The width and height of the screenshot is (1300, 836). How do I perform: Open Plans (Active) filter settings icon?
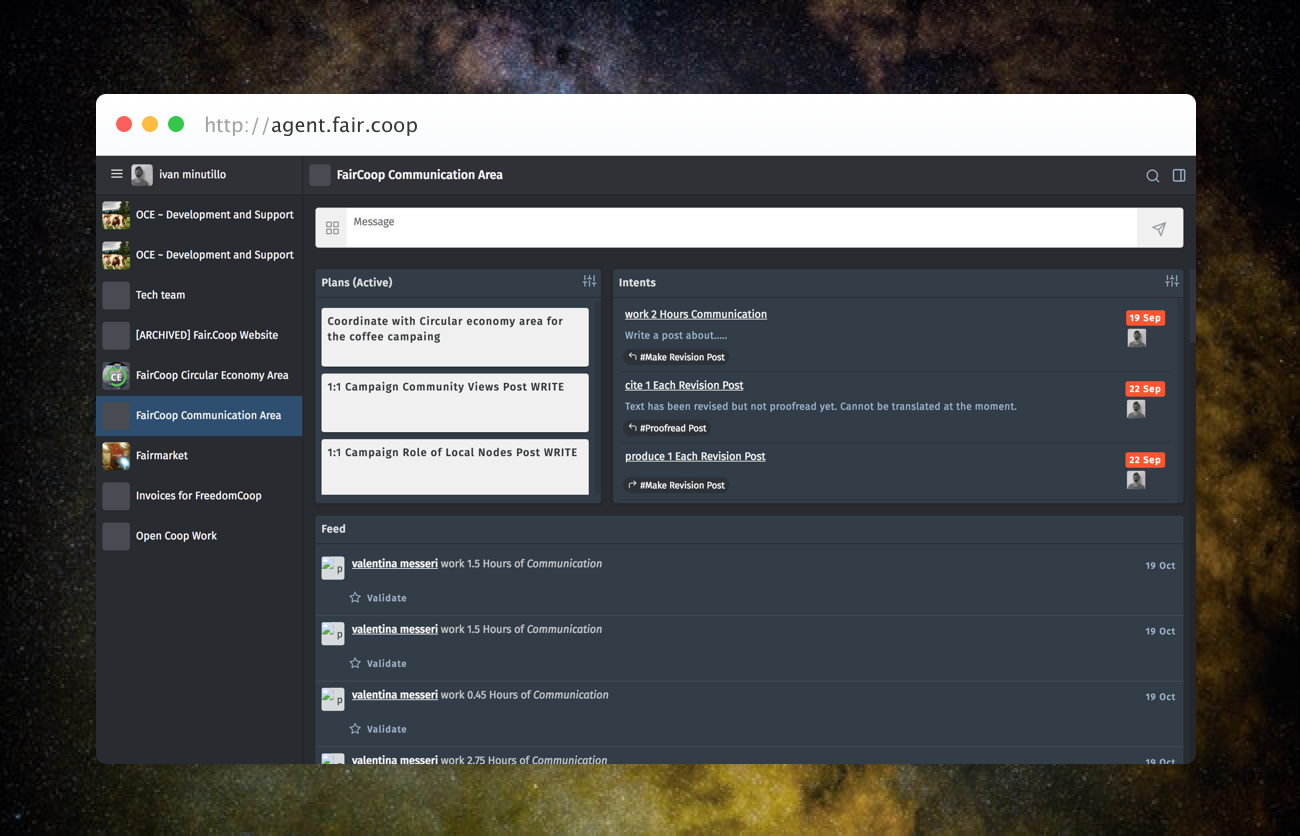click(x=589, y=282)
